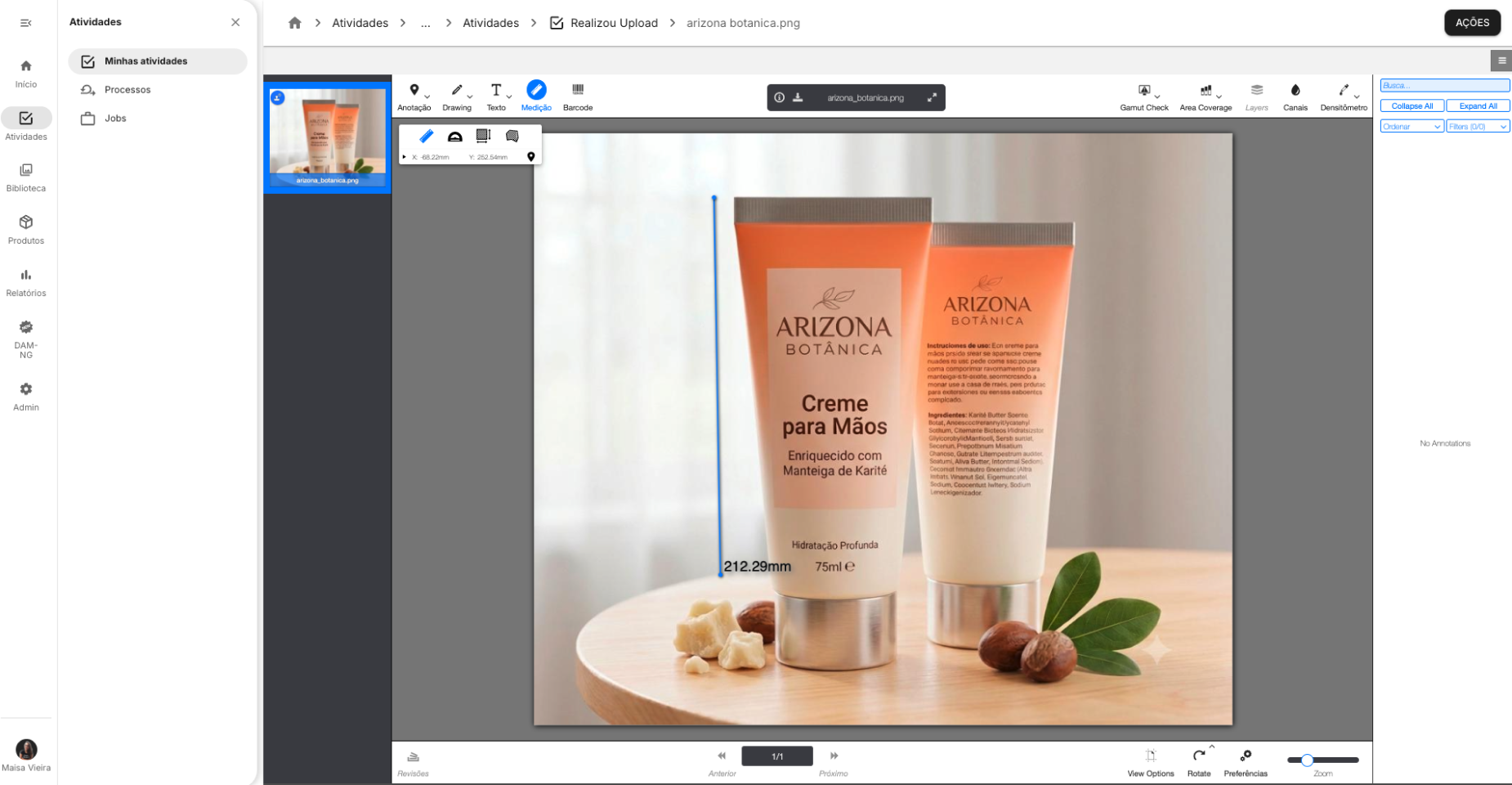Click the AÇÕES button

click(1472, 23)
